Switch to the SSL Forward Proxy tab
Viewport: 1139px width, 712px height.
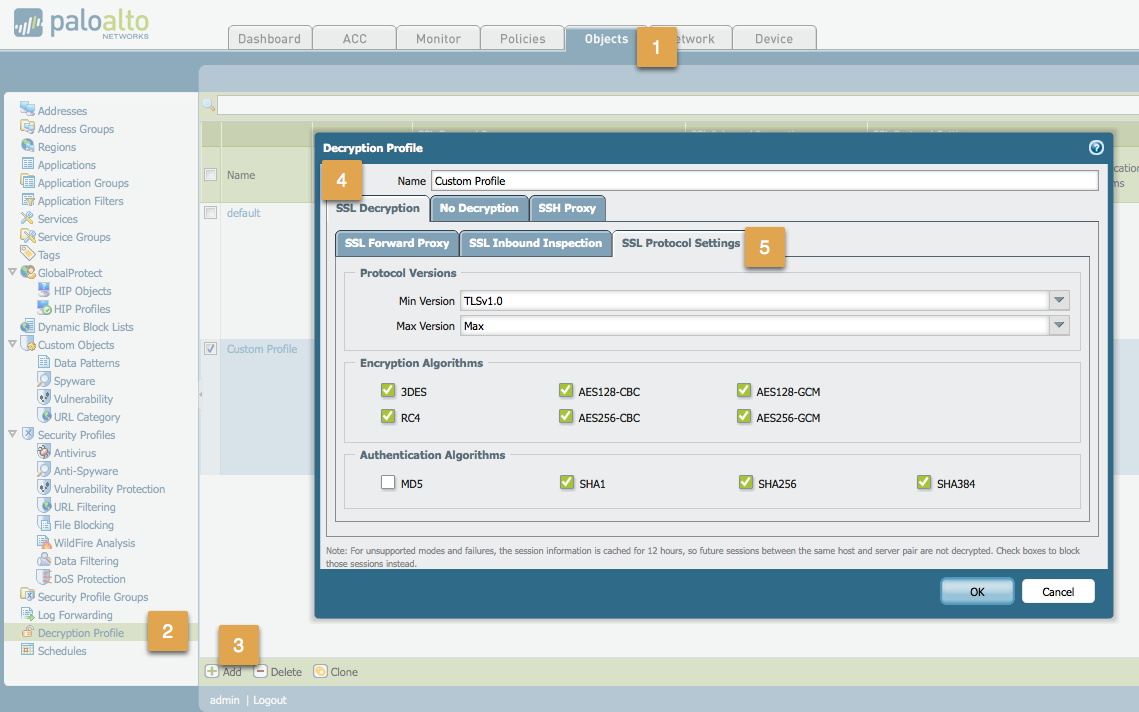tap(396, 243)
